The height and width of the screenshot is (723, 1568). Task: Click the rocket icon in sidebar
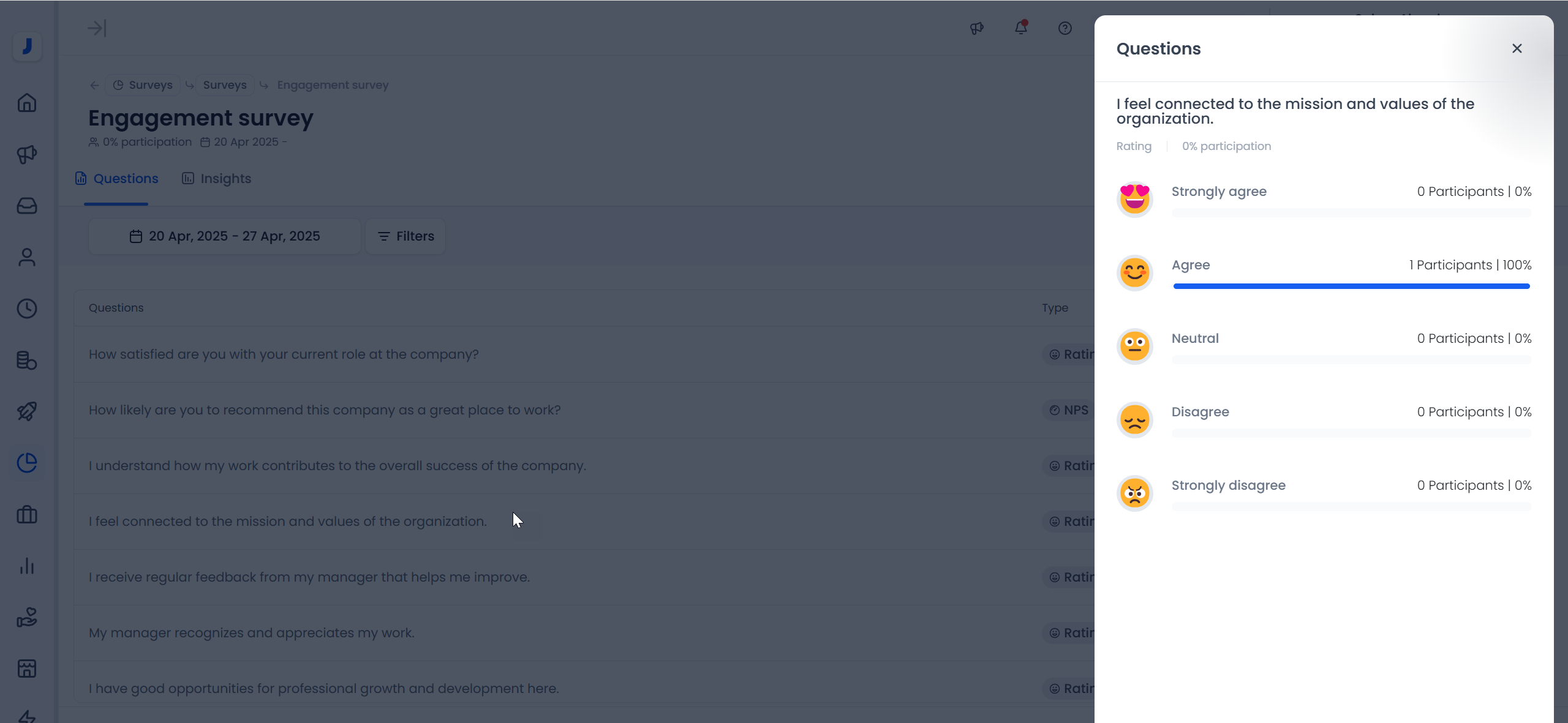tap(27, 411)
